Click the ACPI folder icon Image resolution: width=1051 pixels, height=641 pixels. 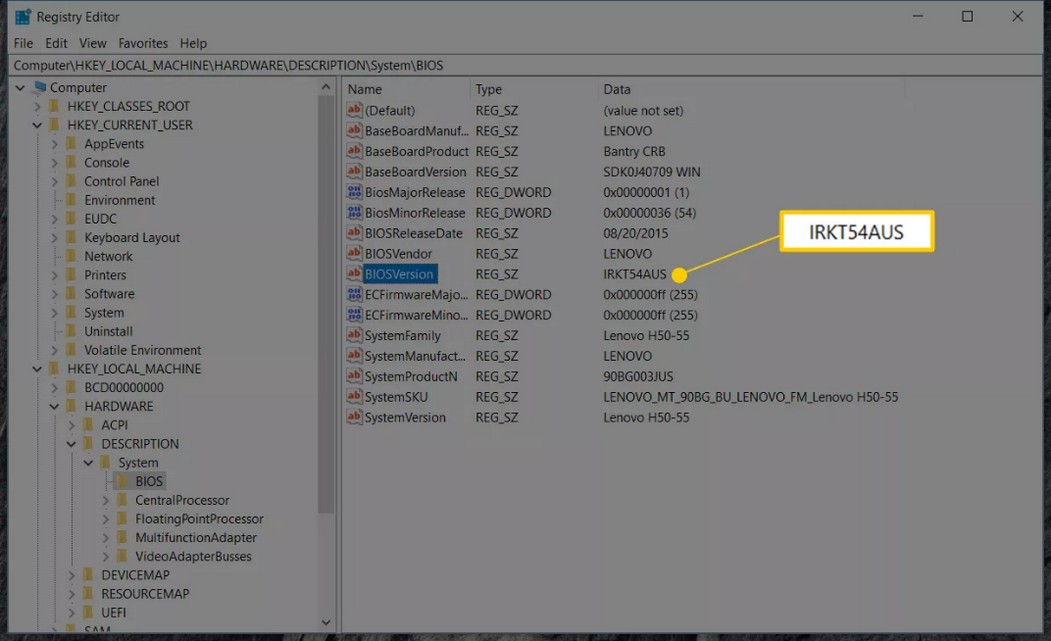[x=88, y=424]
